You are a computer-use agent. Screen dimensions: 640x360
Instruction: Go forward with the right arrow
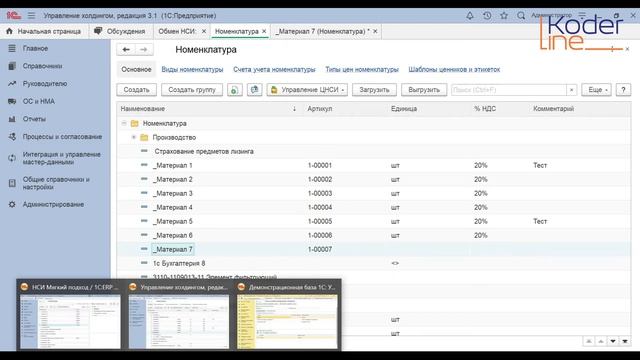pos(144,49)
